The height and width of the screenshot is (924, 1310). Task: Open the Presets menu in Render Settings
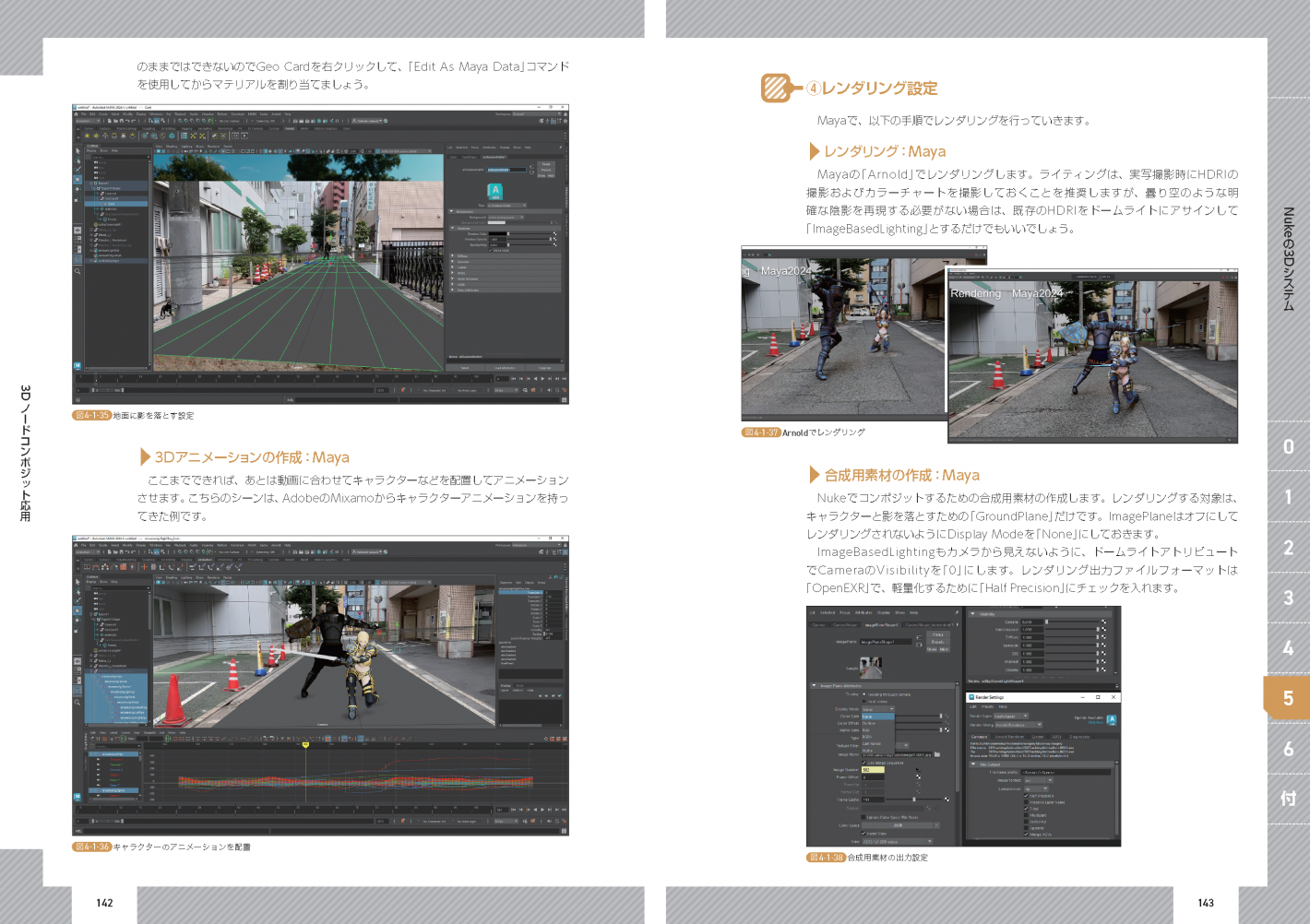(987, 707)
